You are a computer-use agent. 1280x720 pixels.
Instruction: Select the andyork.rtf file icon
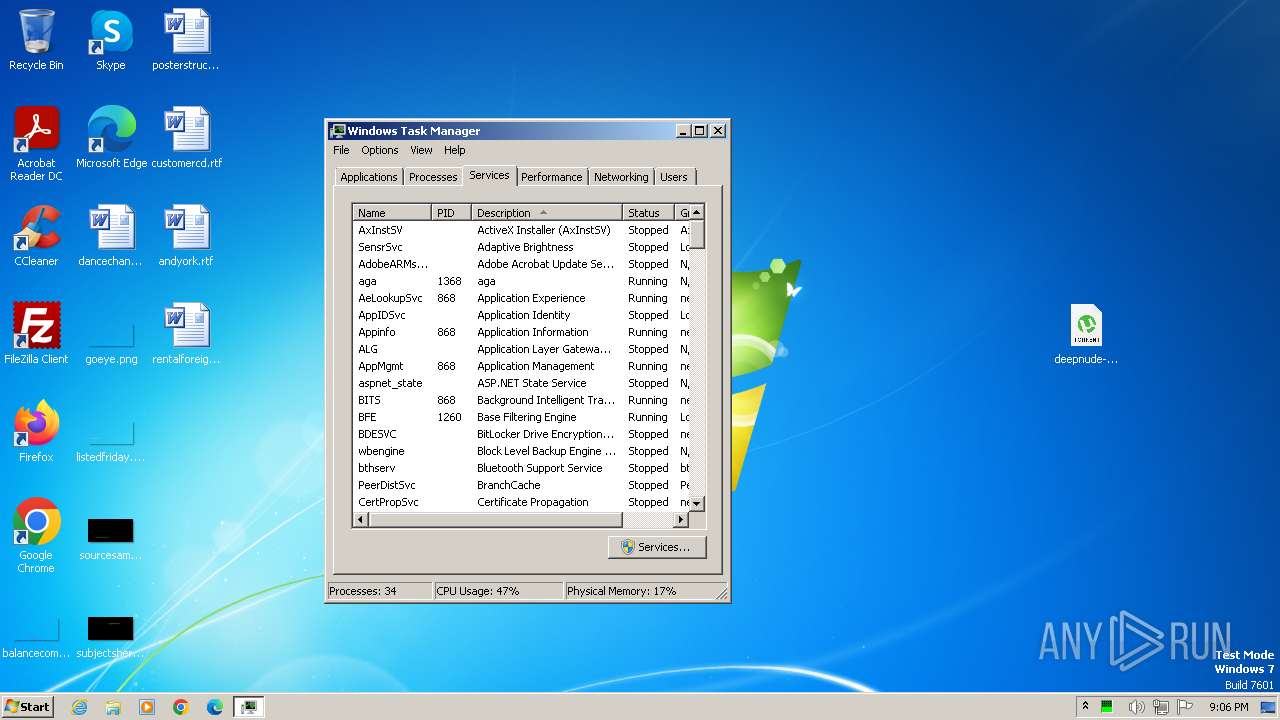pyautogui.click(x=186, y=236)
